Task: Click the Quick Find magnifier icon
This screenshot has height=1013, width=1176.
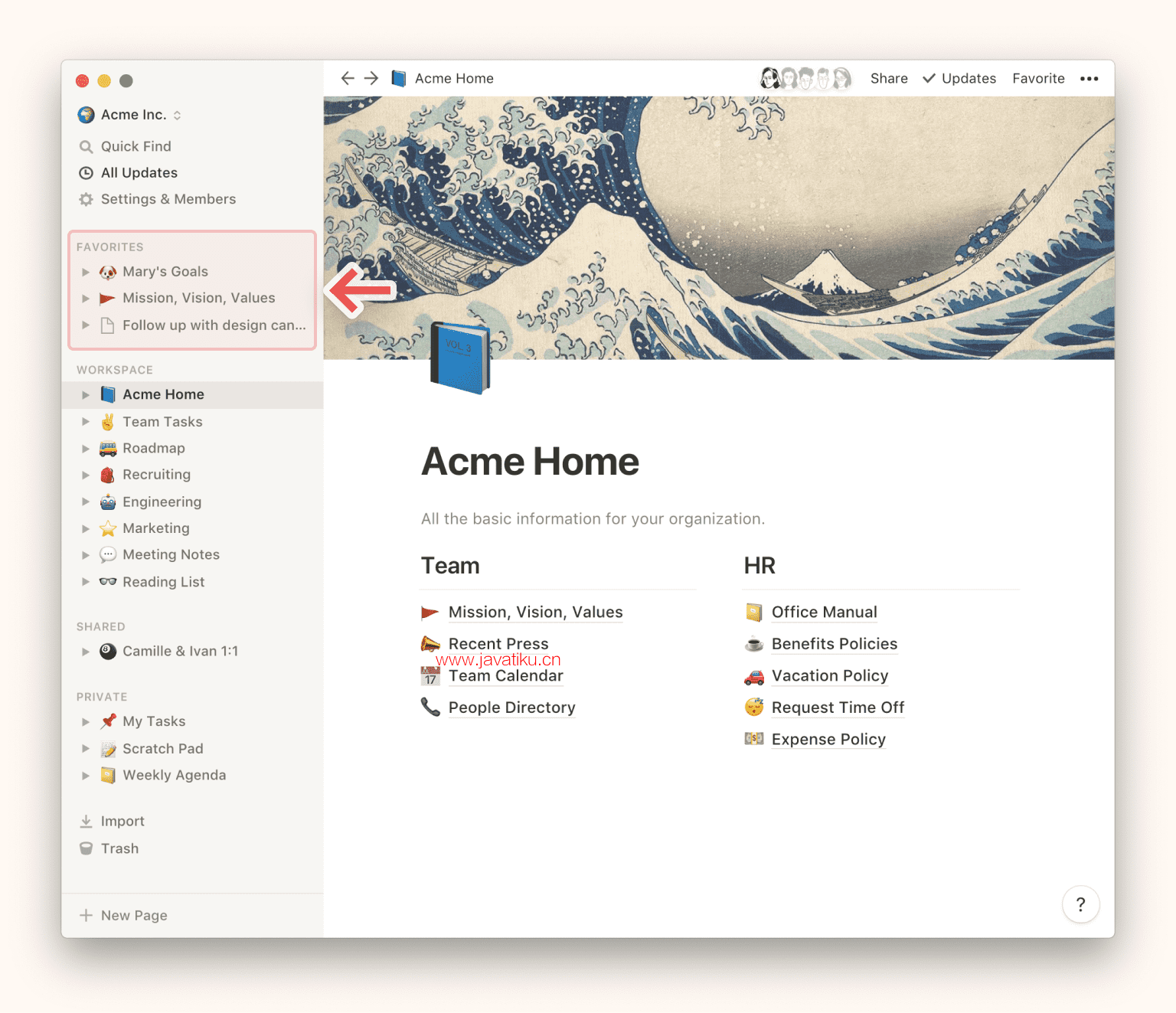Action: pyautogui.click(x=87, y=146)
